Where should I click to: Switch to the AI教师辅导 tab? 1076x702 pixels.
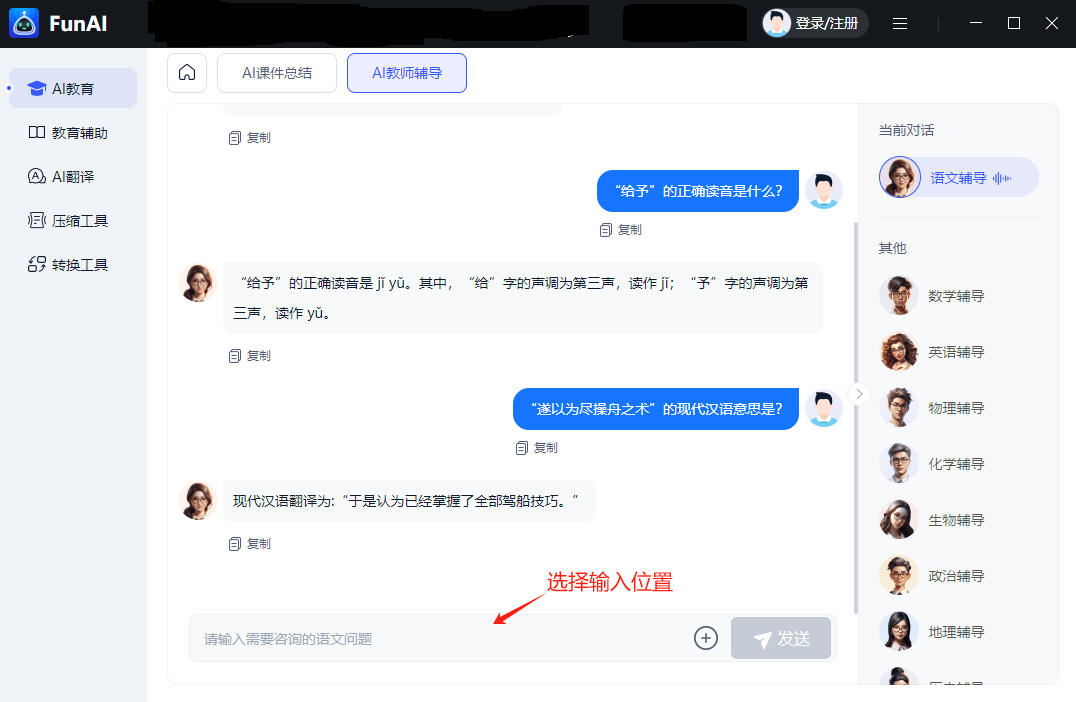(407, 73)
